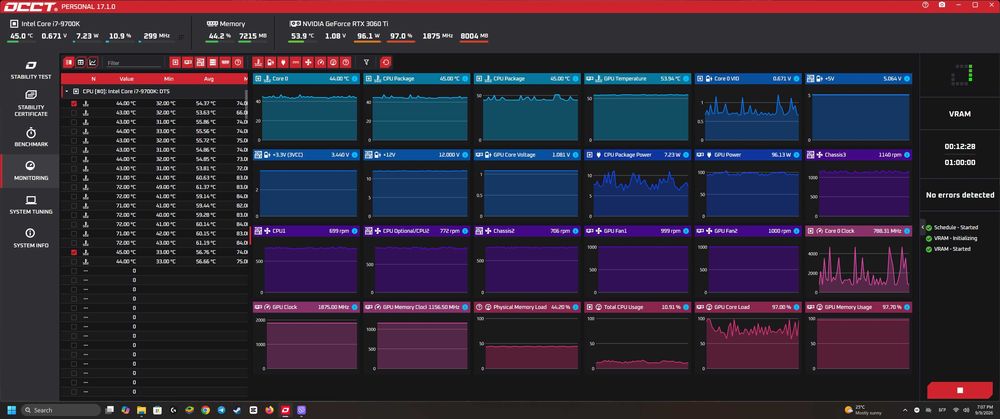The image size is (1000, 419).
Task: Check the row with average 55.56 °C
Action: click(74, 131)
